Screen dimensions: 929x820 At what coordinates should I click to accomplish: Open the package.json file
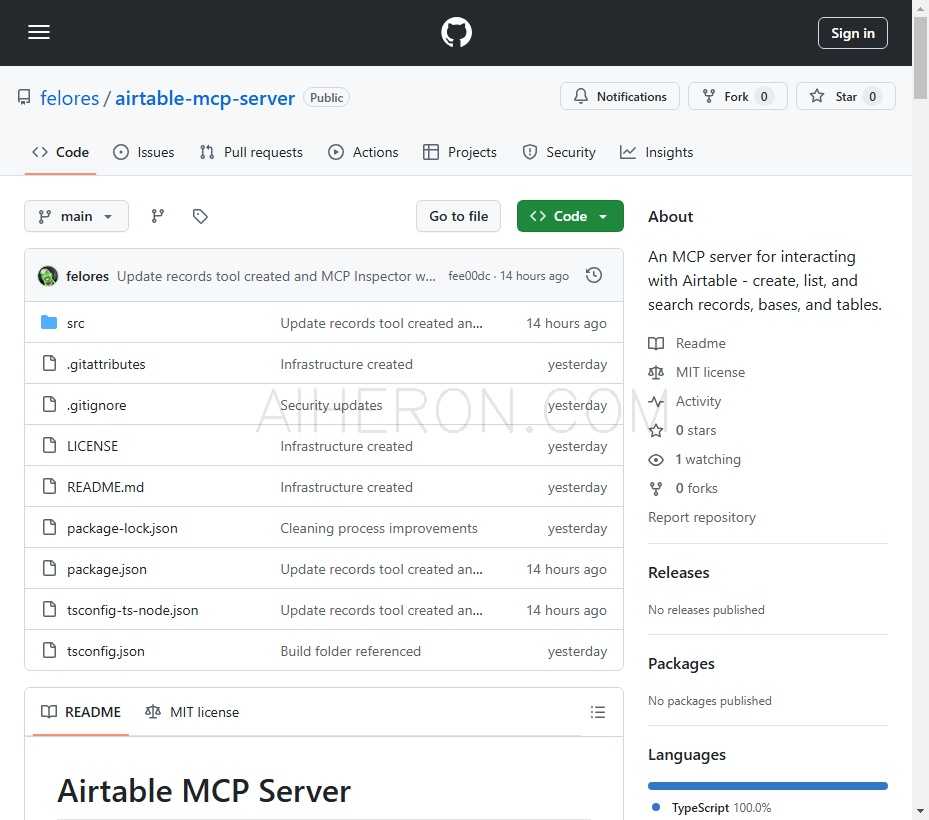coord(107,569)
